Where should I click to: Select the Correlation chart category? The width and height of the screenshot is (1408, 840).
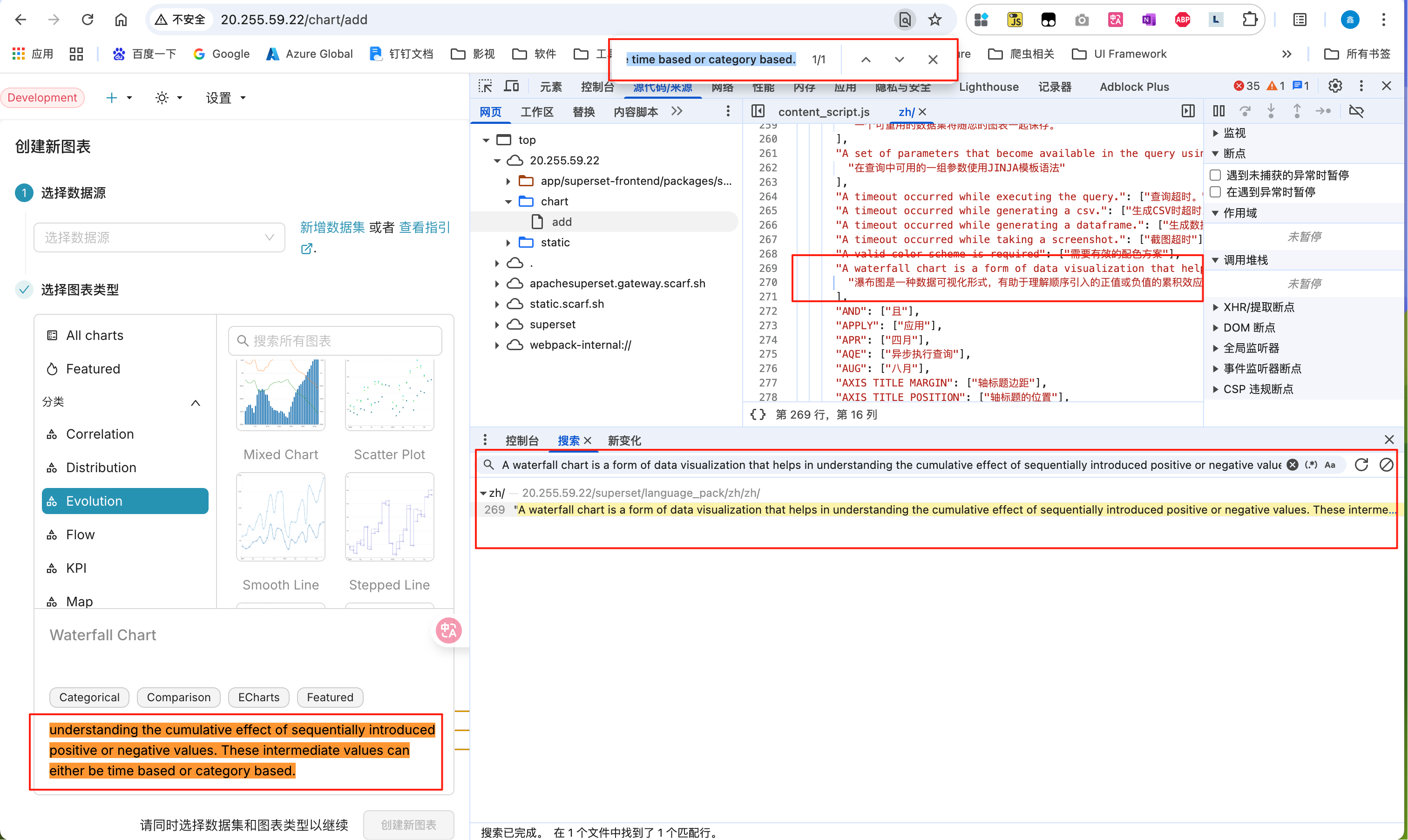124,434
